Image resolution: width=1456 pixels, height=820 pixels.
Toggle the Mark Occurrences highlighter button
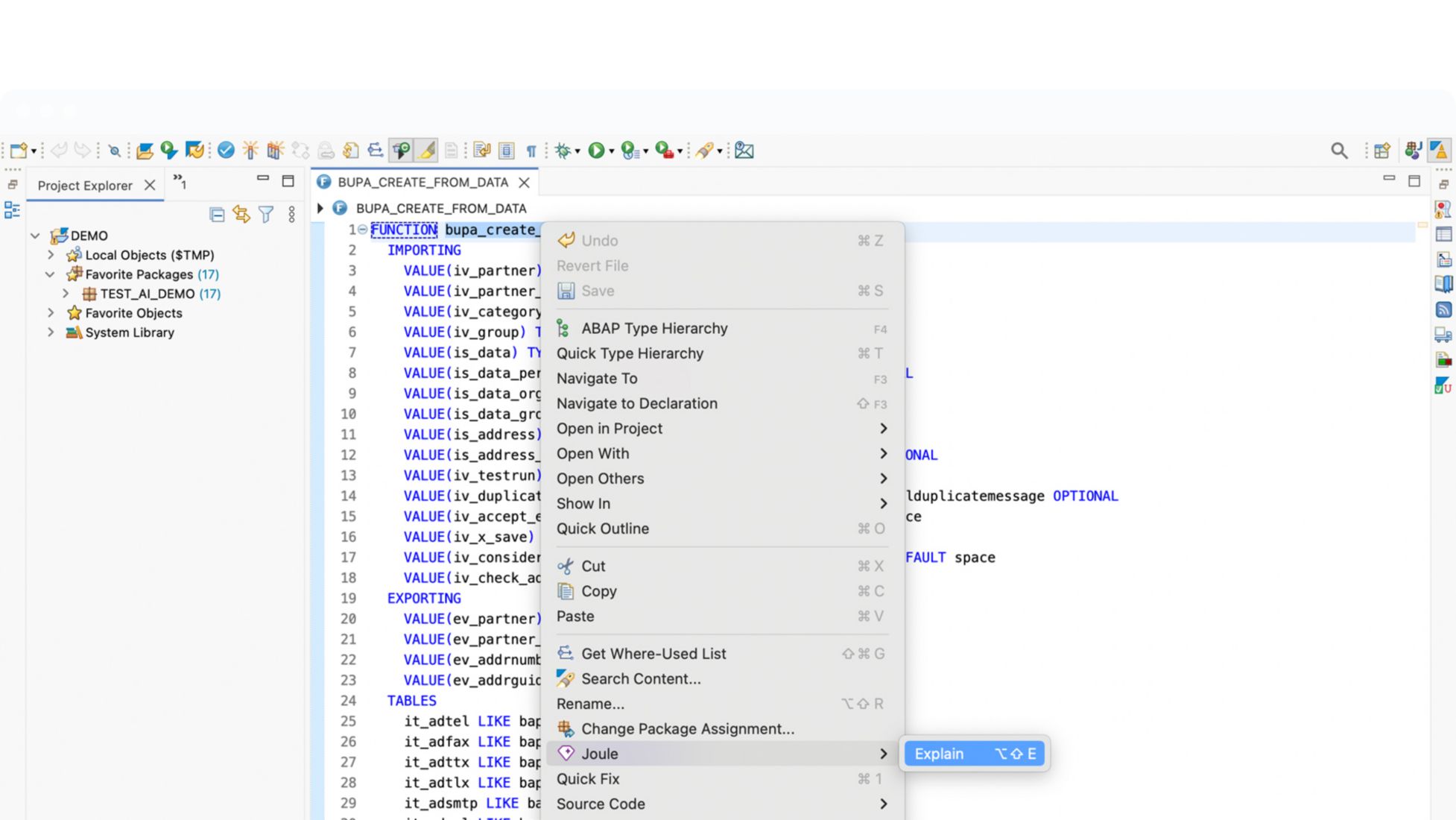coord(427,151)
